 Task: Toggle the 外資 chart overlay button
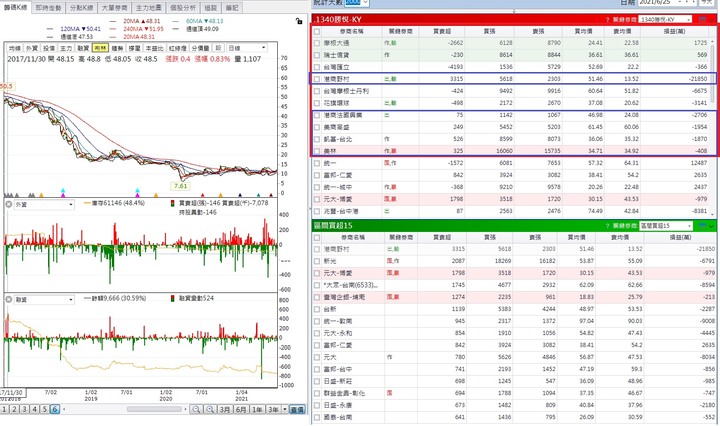(x=32, y=48)
